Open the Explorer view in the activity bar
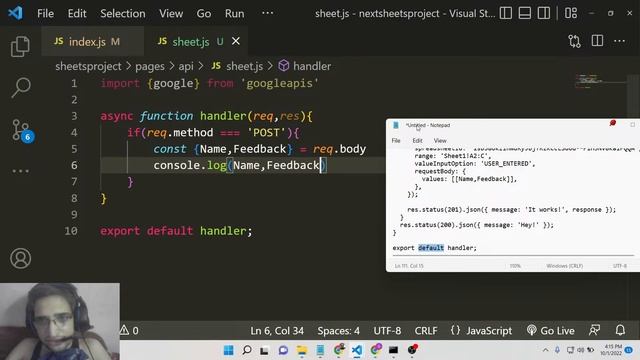 tap(20, 46)
